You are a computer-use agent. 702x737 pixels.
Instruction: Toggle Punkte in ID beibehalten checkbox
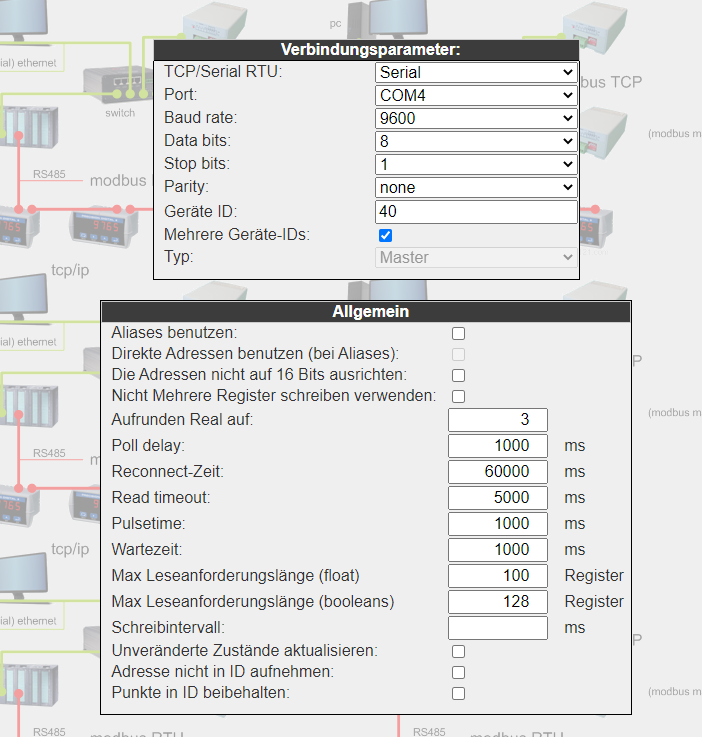[x=458, y=693]
